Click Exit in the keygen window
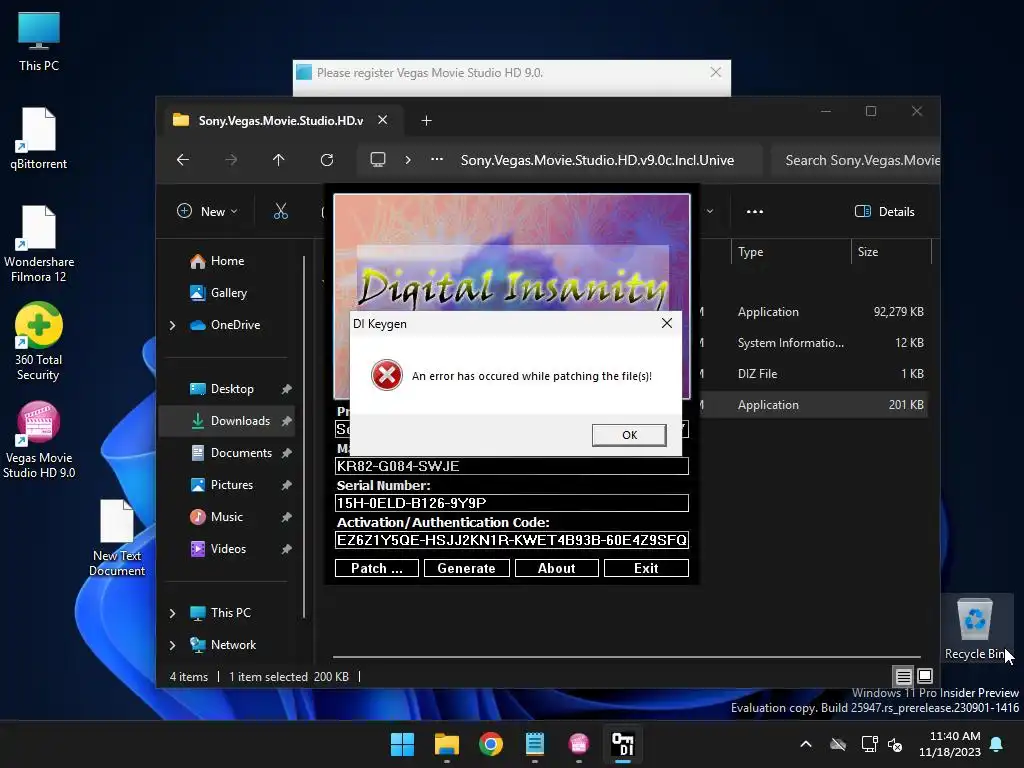The image size is (1024, 768). (646, 568)
